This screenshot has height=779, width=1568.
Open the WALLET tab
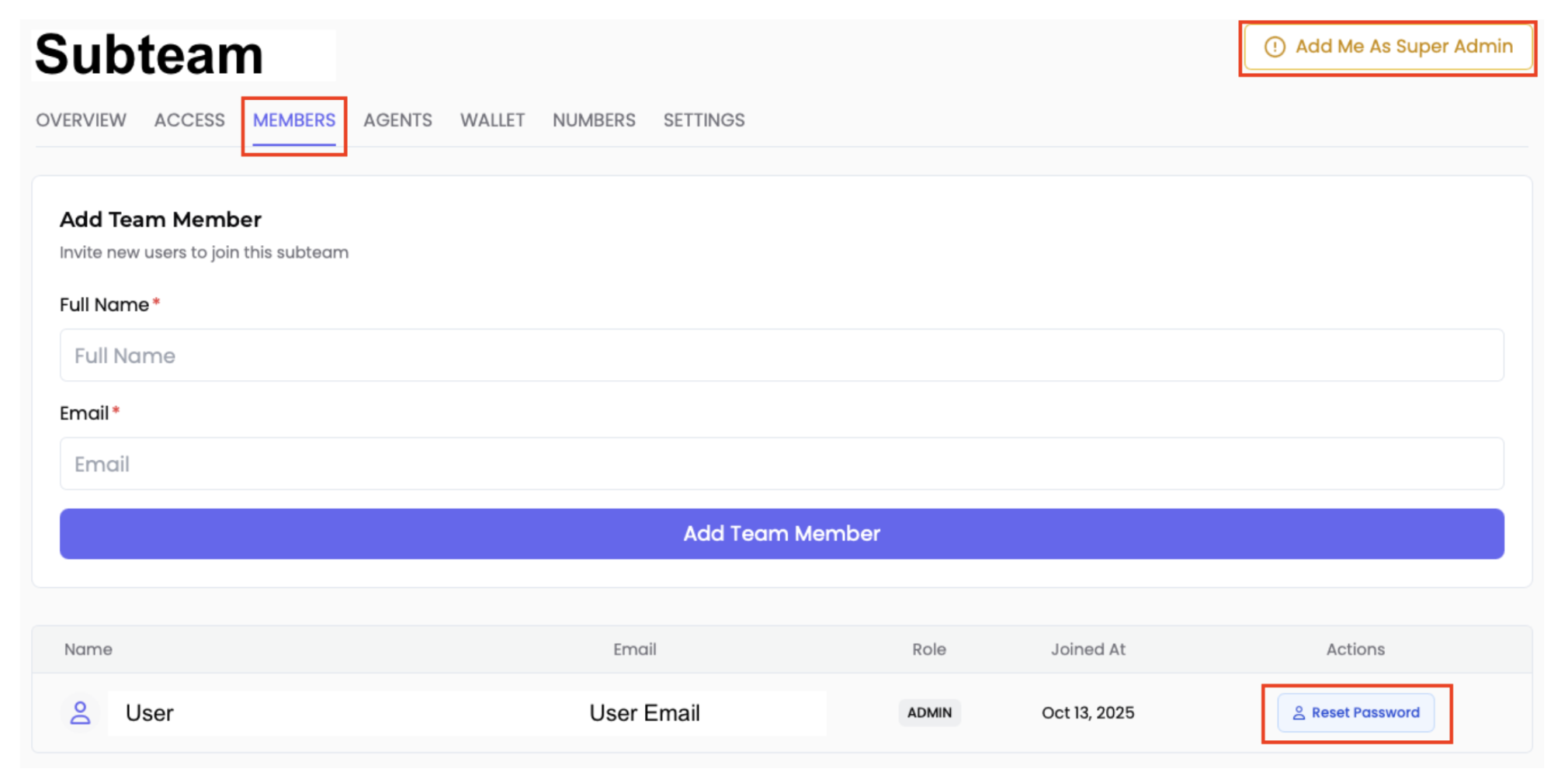492,120
